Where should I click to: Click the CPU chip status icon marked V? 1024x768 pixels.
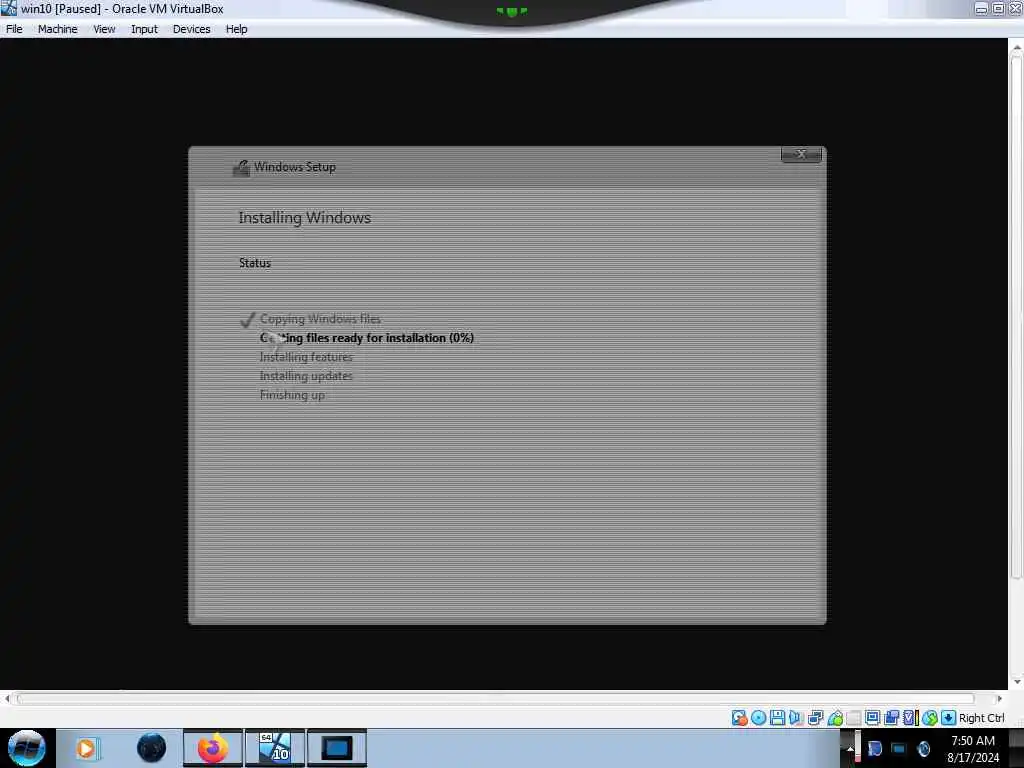910,718
